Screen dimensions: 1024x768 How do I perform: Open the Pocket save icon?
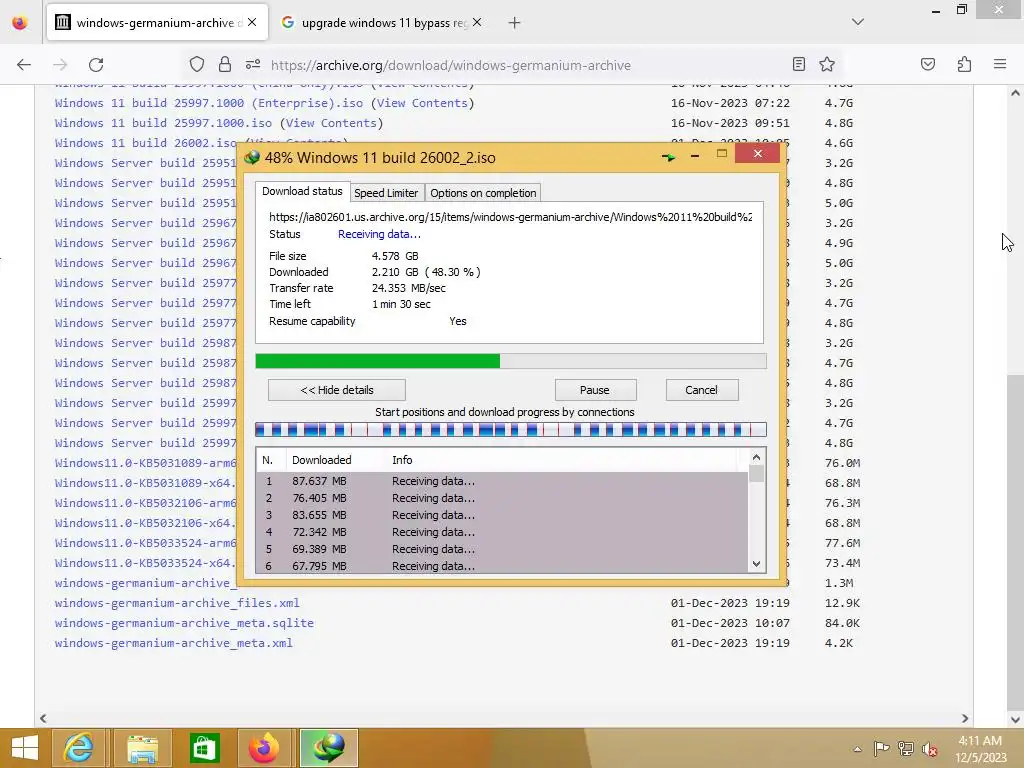coord(927,64)
